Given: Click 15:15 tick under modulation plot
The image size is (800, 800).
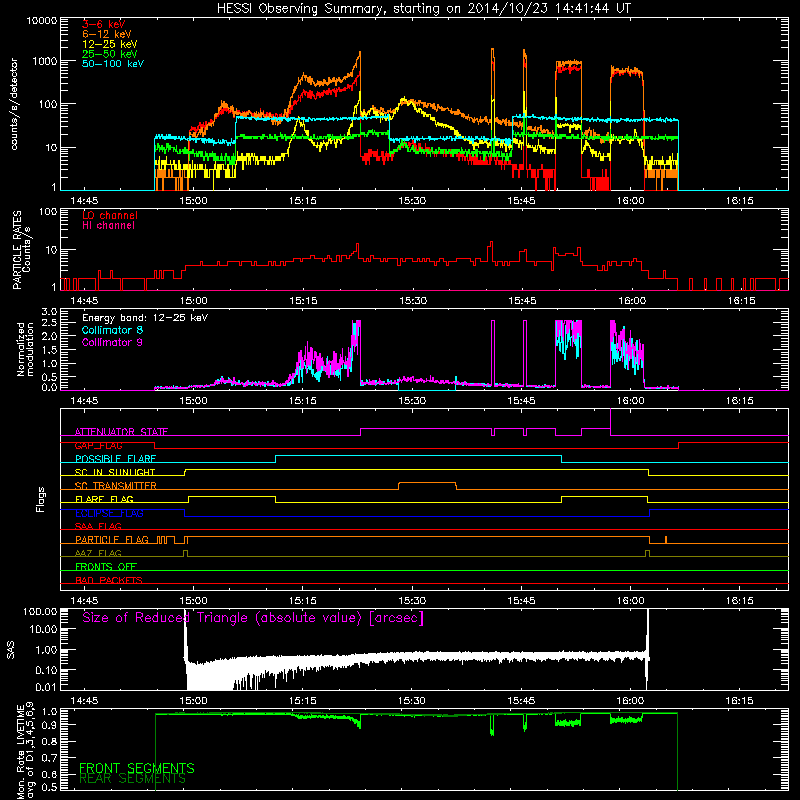Looking at the screenshot, I should click(303, 401).
